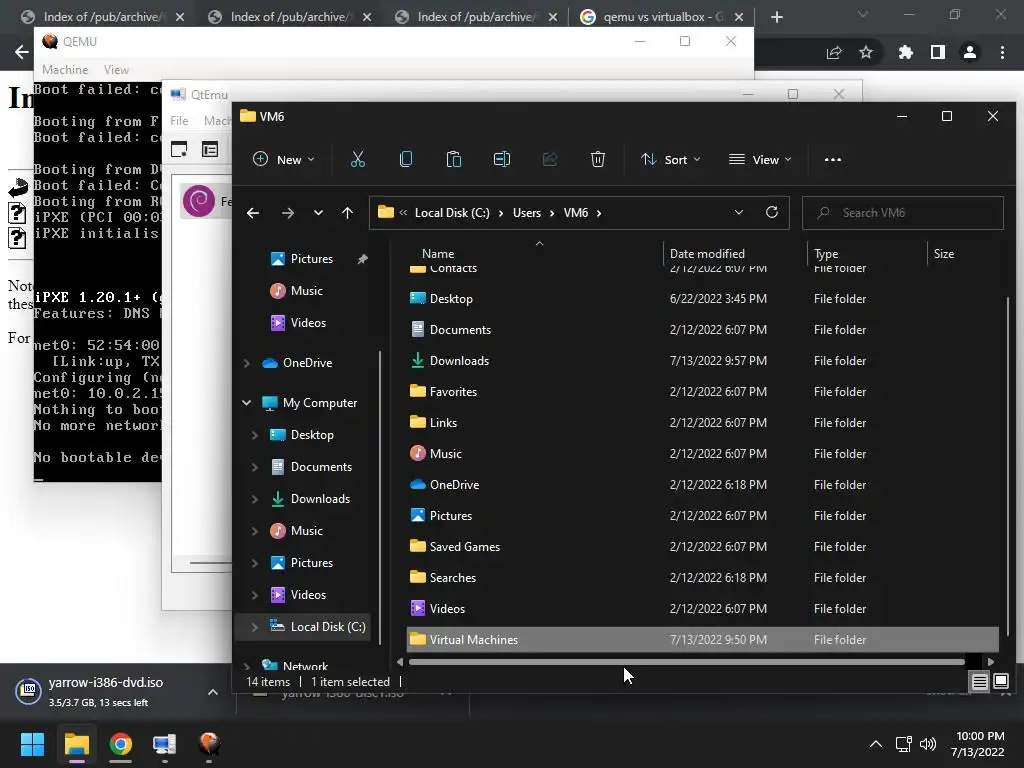Click the horizontal scrollbar in file list
The height and width of the screenshot is (768, 1024).
686,662
